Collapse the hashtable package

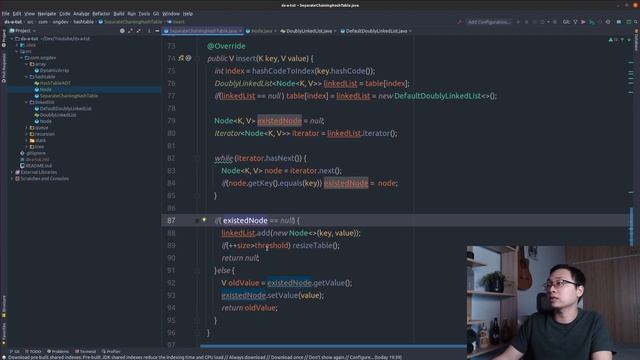[x=27, y=77]
